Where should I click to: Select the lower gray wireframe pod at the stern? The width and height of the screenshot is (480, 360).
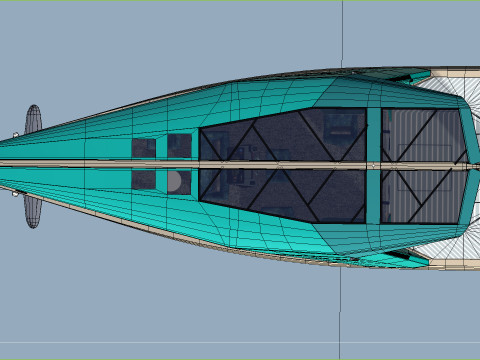[x=33, y=212]
